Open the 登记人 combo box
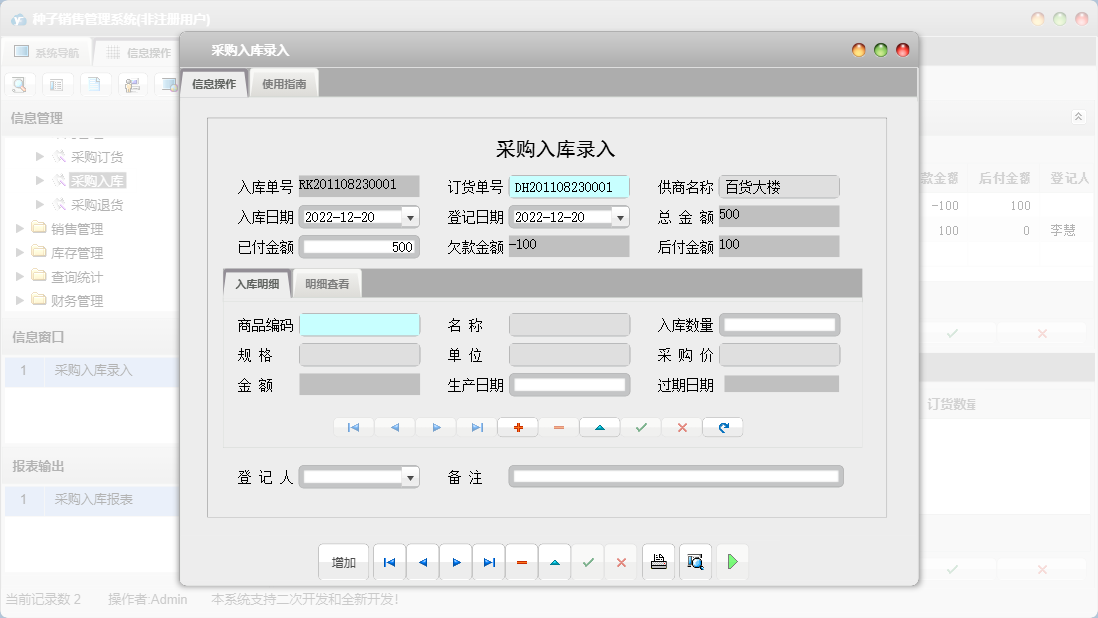This screenshot has height=618, width=1098. (x=409, y=477)
